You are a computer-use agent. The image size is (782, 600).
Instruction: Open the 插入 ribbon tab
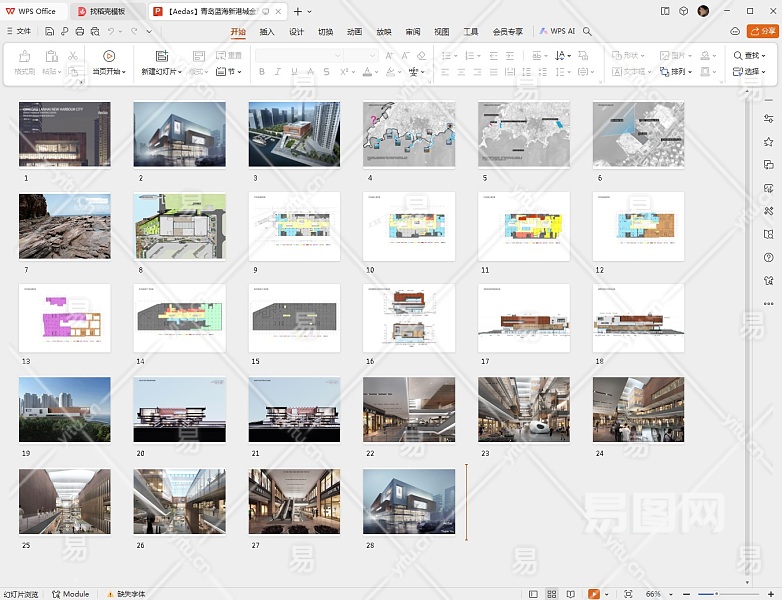[x=267, y=31]
